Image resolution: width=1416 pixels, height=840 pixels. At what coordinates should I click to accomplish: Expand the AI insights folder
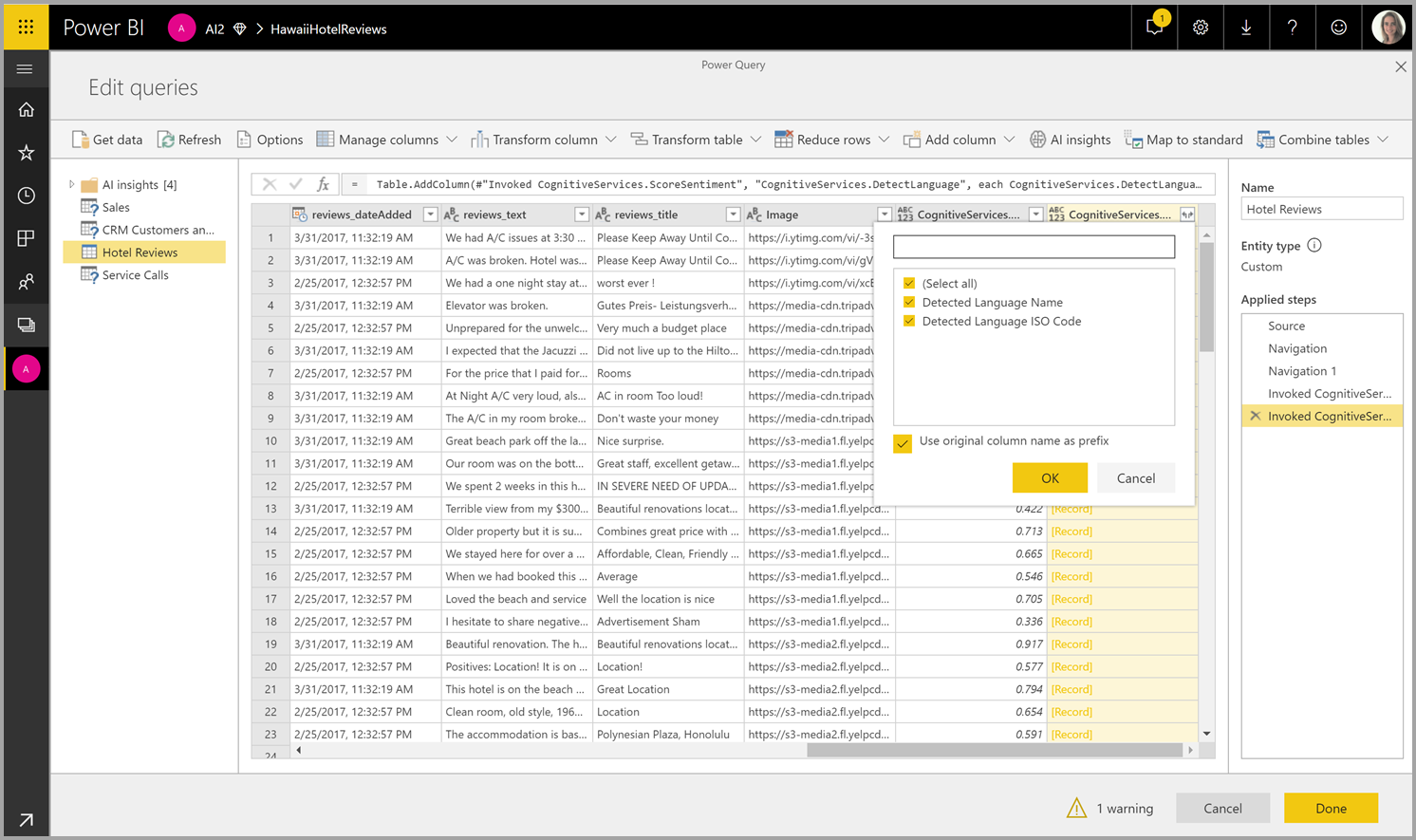pyautogui.click(x=71, y=184)
